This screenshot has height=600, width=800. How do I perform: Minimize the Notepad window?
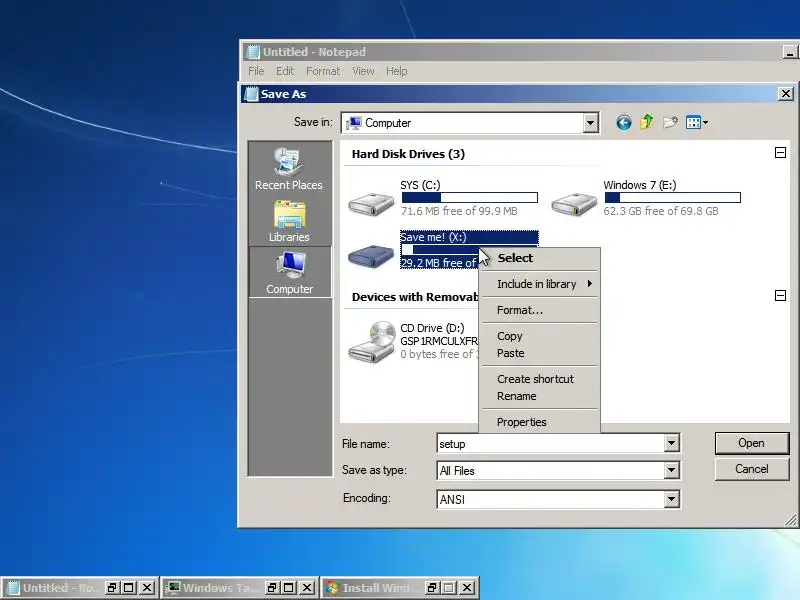(790, 52)
